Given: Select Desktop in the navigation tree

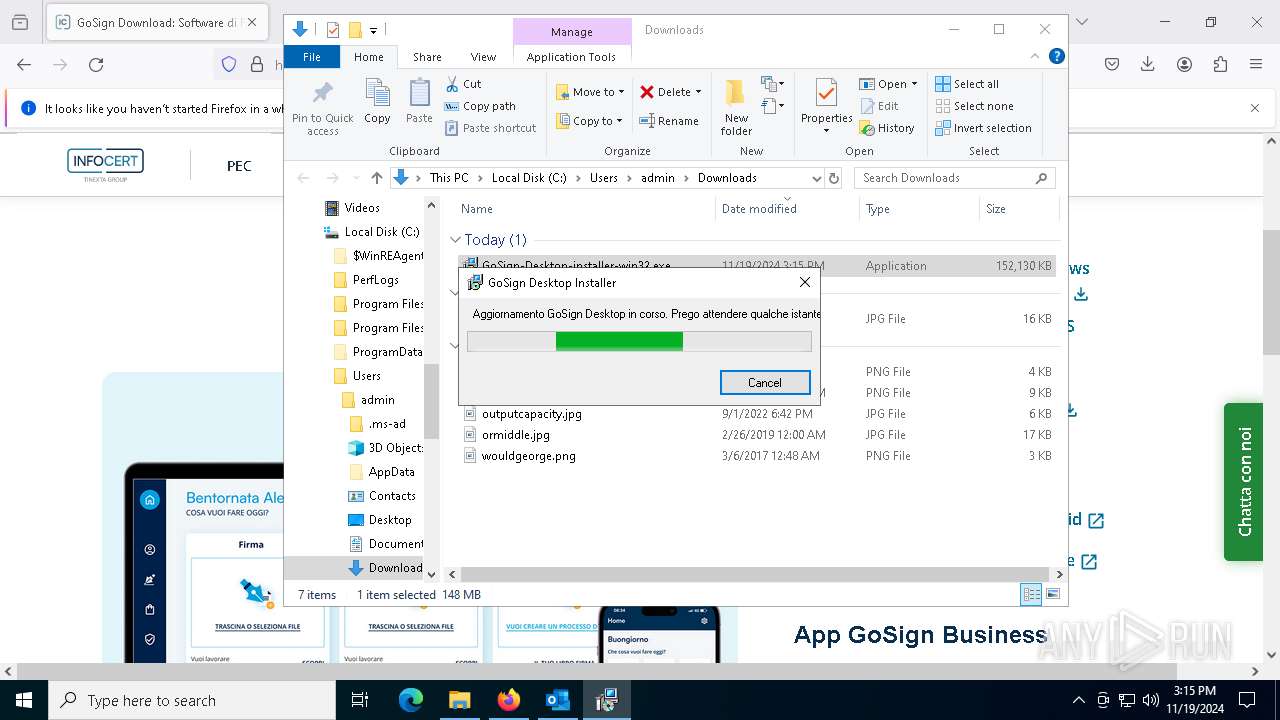Looking at the screenshot, I should [390, 520].
